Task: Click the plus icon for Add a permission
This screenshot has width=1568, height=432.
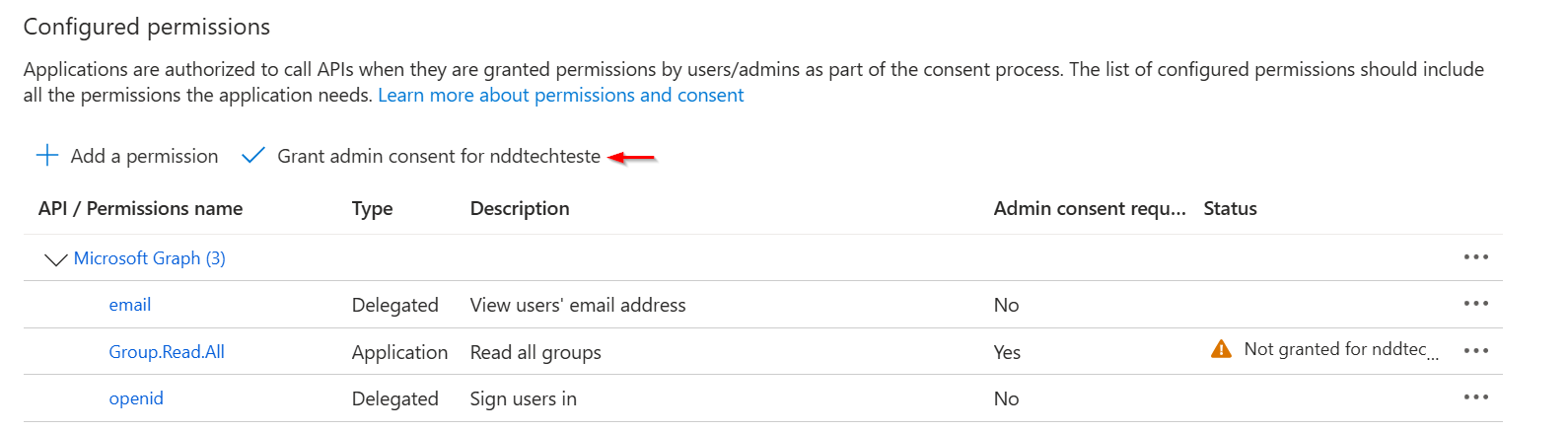Action: point(46,156)
